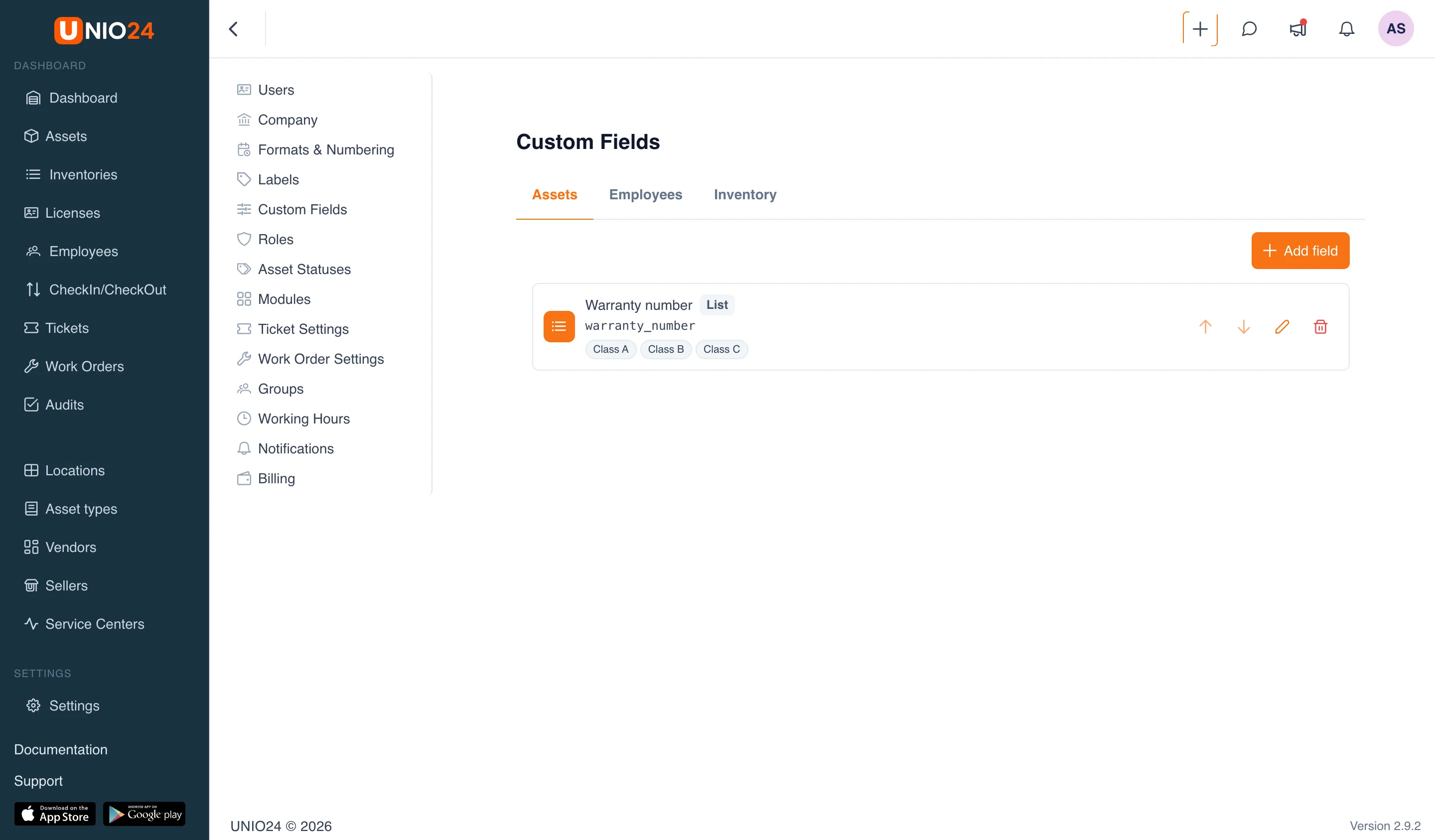Open Modules settings menu item
The height and width of the screenshot is (840, 1435).
(274, 299)
